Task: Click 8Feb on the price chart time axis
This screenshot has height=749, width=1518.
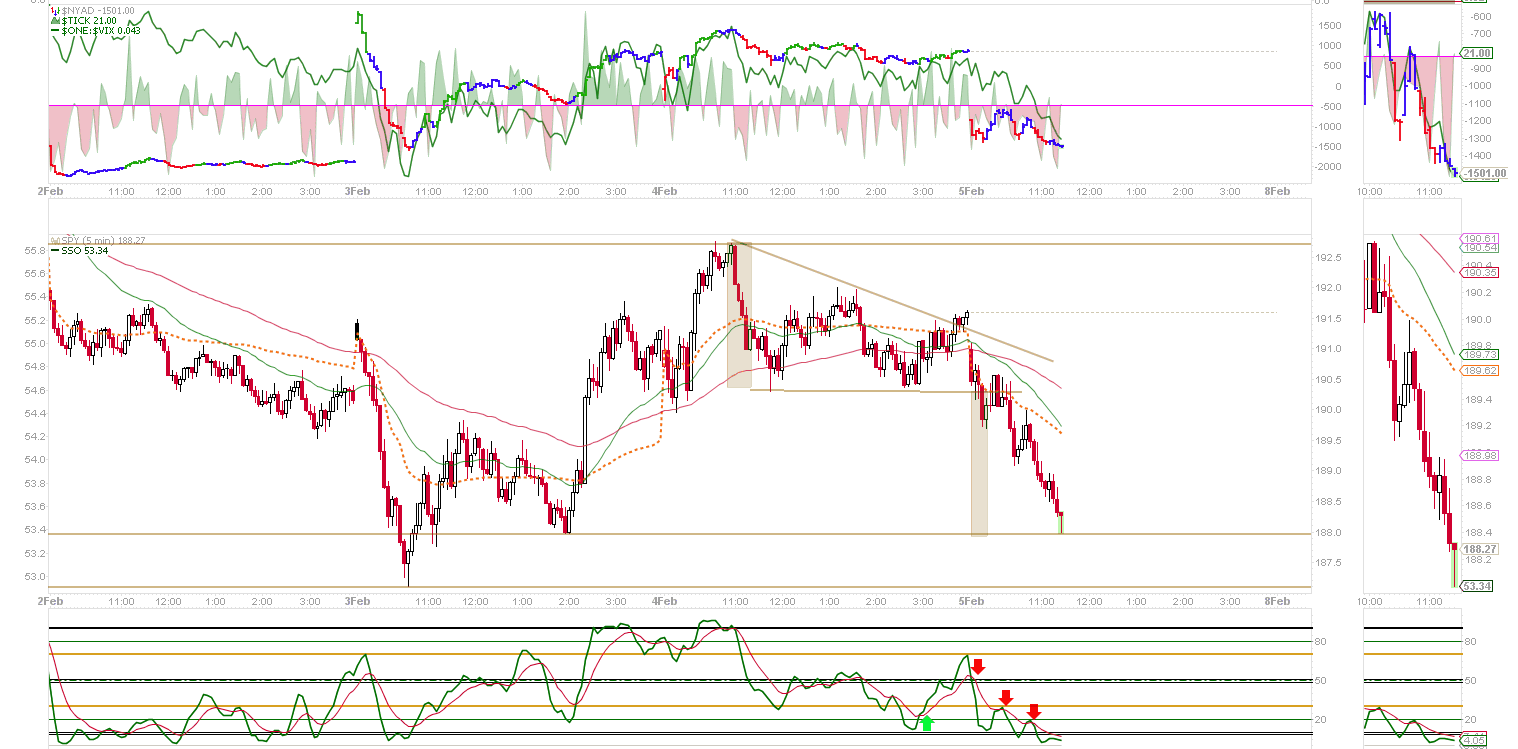Action: 1277,601
